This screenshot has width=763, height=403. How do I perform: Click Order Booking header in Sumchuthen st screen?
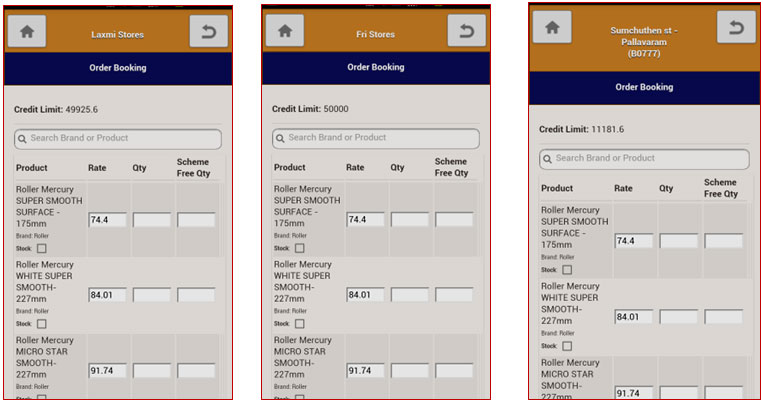click(644, 88)
